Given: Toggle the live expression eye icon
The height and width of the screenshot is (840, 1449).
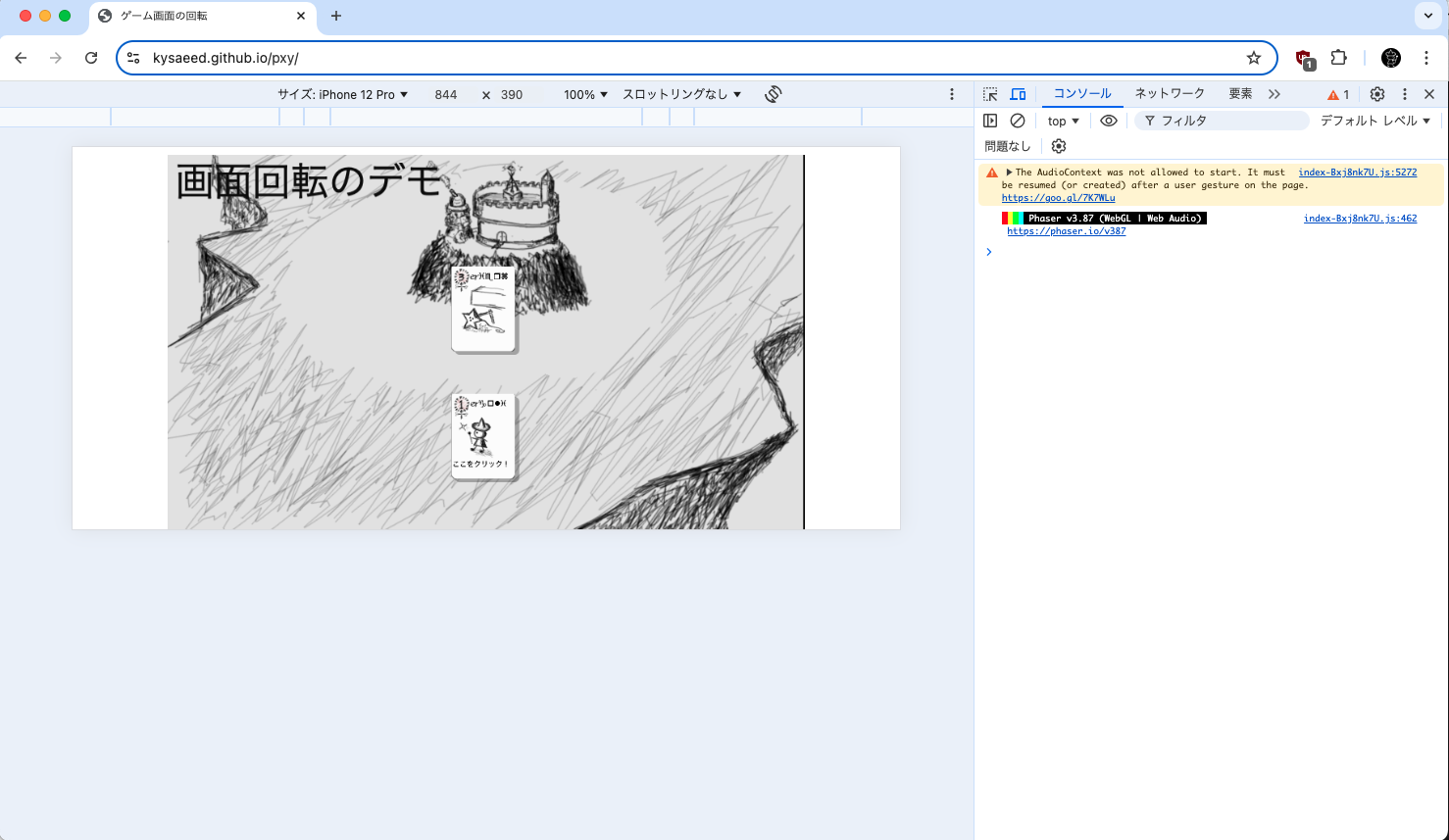Looking at the screenshot, I should (x=1109, y=120).
